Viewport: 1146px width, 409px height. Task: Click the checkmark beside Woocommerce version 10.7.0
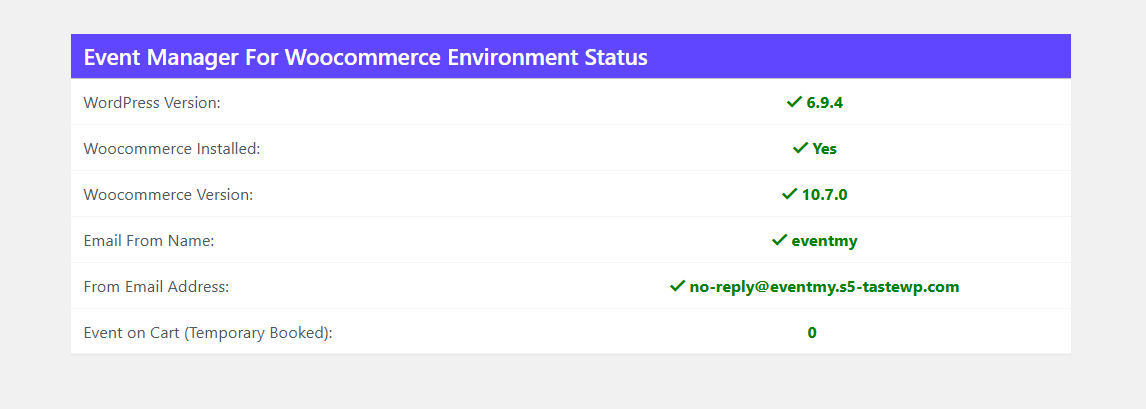click(x=790, y=194)
